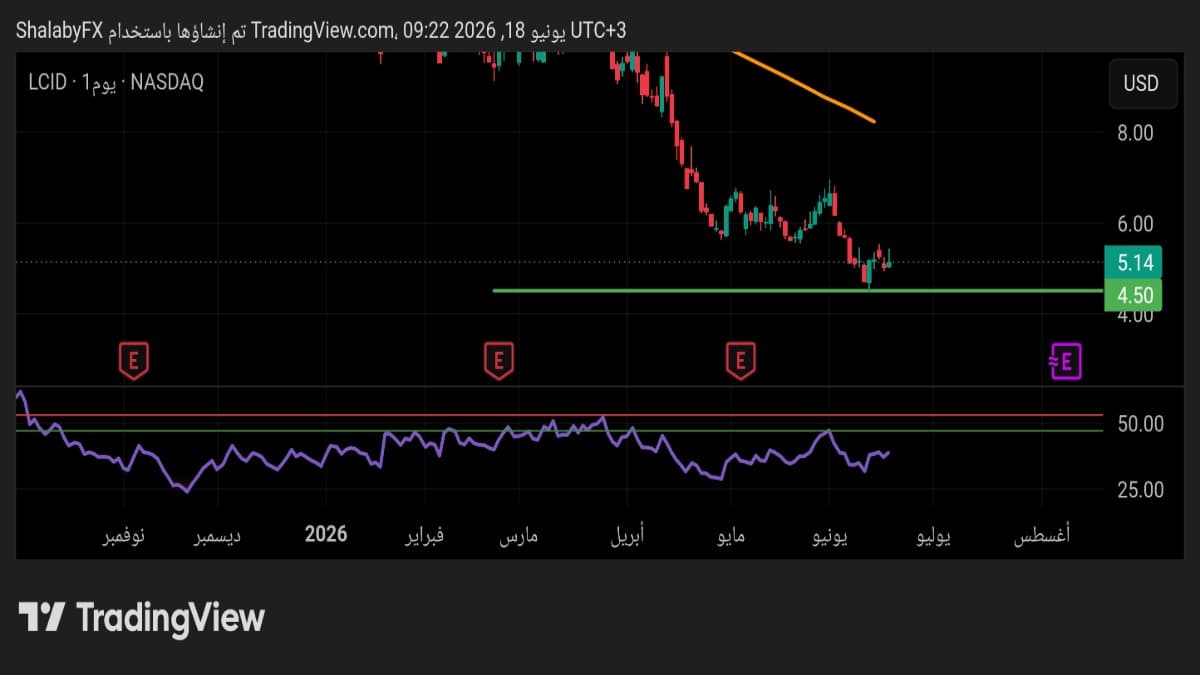1200x675 pixels.
Task: Click the purple upcoming earnings marker
Action: click(1065, 360)
